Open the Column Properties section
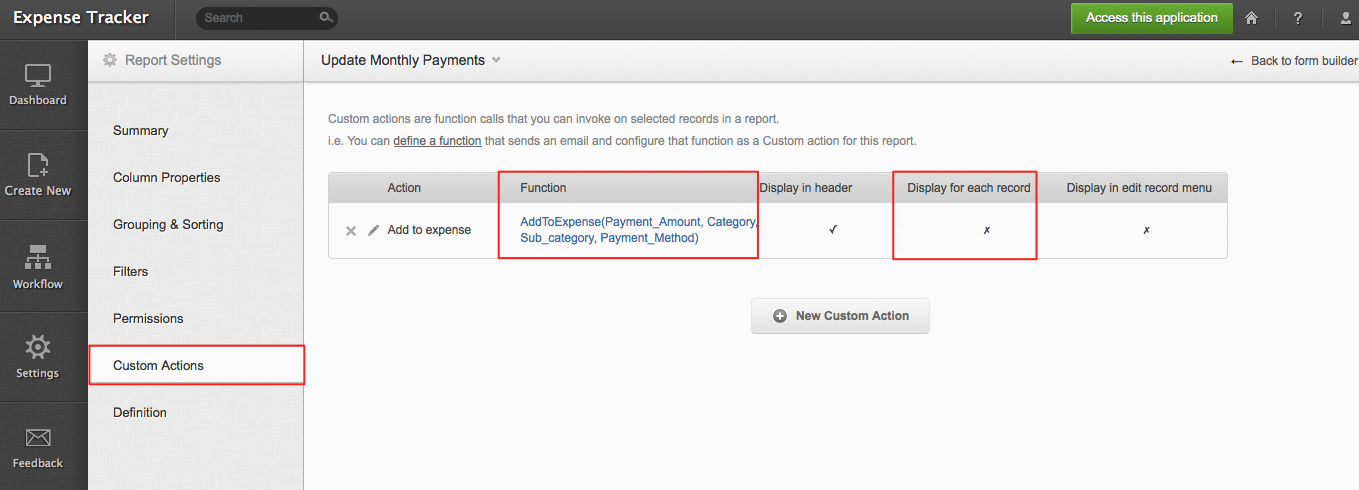Viewport: 1359px width, 490px height. [x=166, y=177]
